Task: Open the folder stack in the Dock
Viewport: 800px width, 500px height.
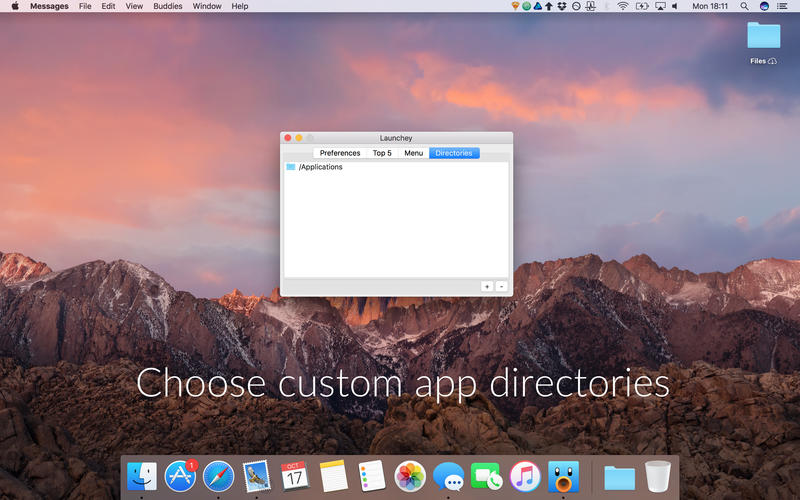Action: (x=619, y=478)
